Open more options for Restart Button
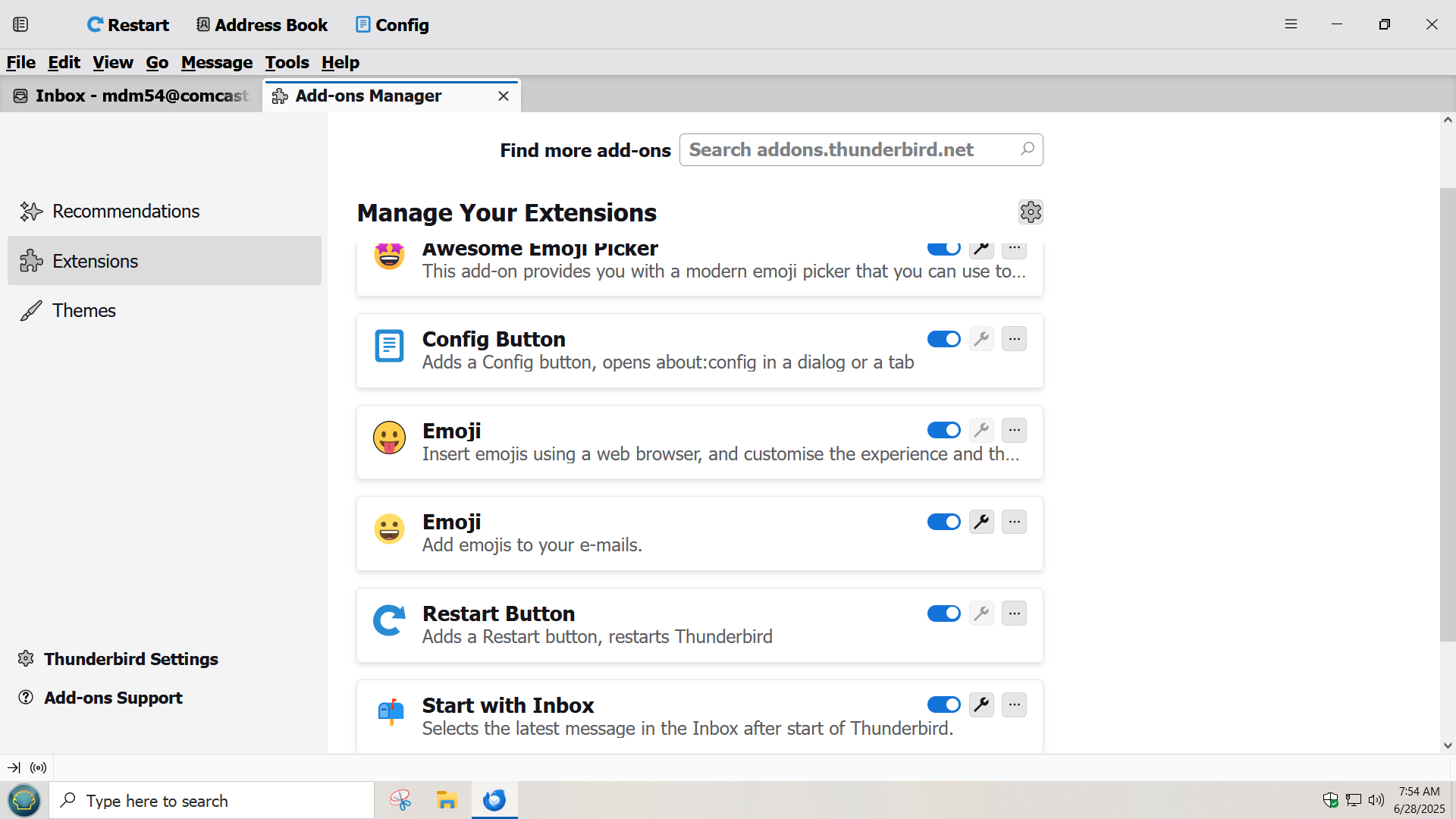Image resolution: width=1456 pixels, height=819 pixels. (1014, 613)
